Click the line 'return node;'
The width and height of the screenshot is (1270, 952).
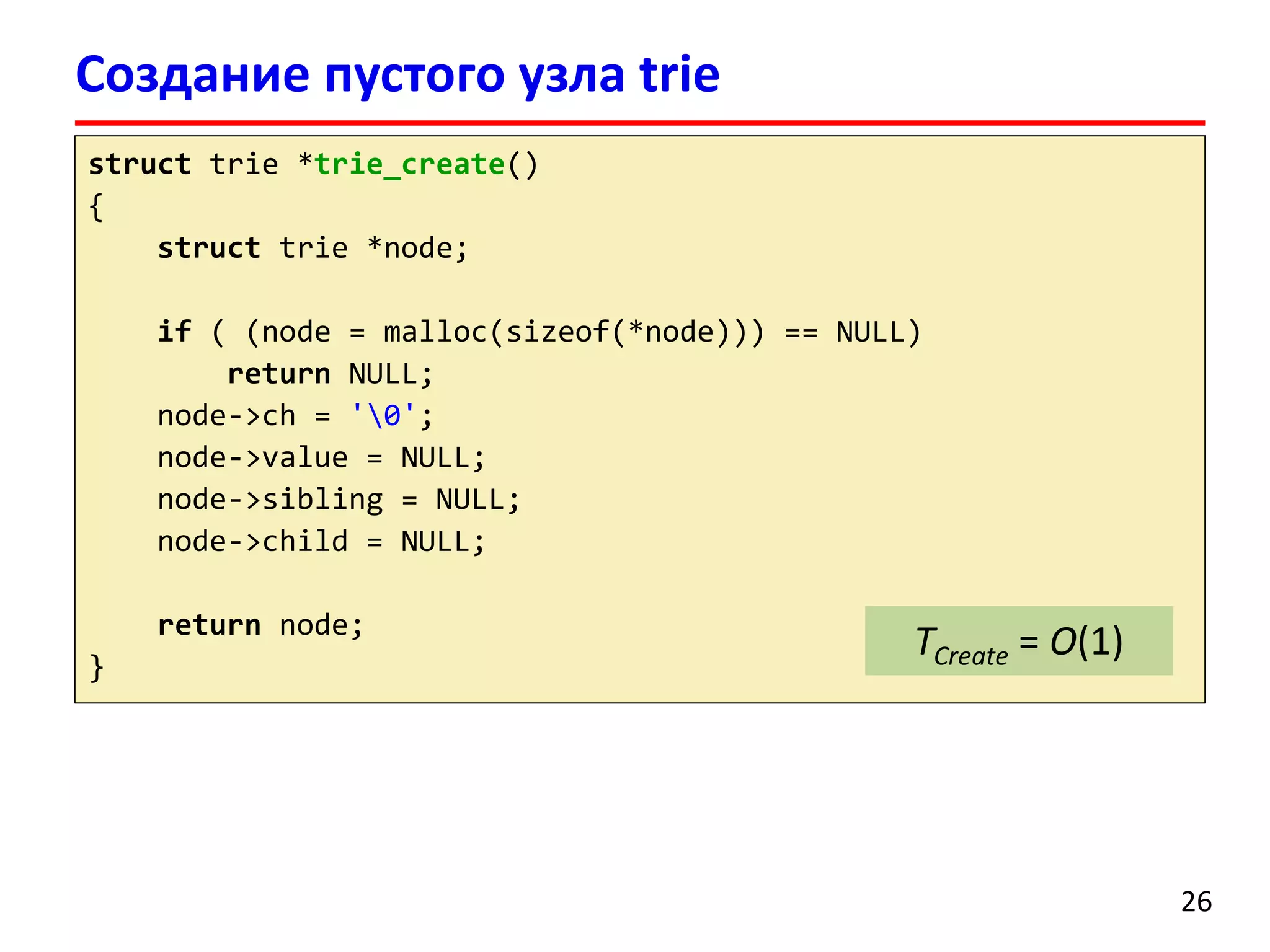pos(260,625)
